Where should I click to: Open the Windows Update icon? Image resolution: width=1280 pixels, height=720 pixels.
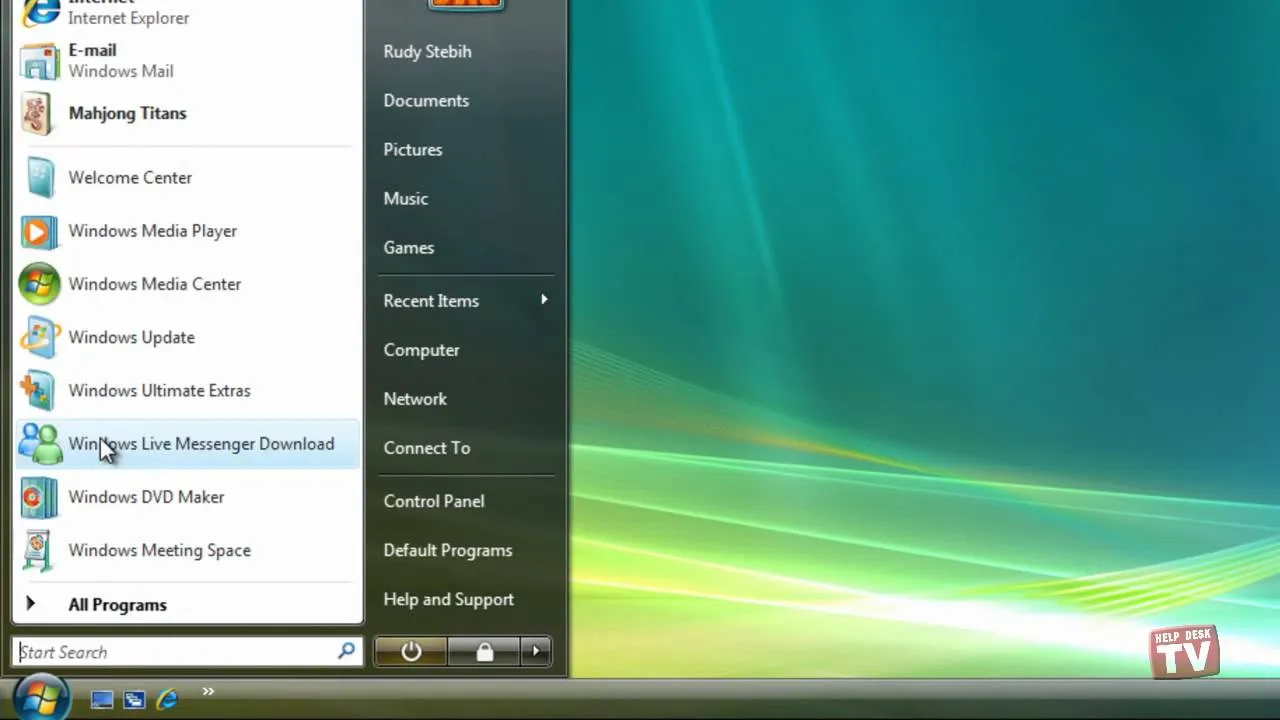(40, 338)
